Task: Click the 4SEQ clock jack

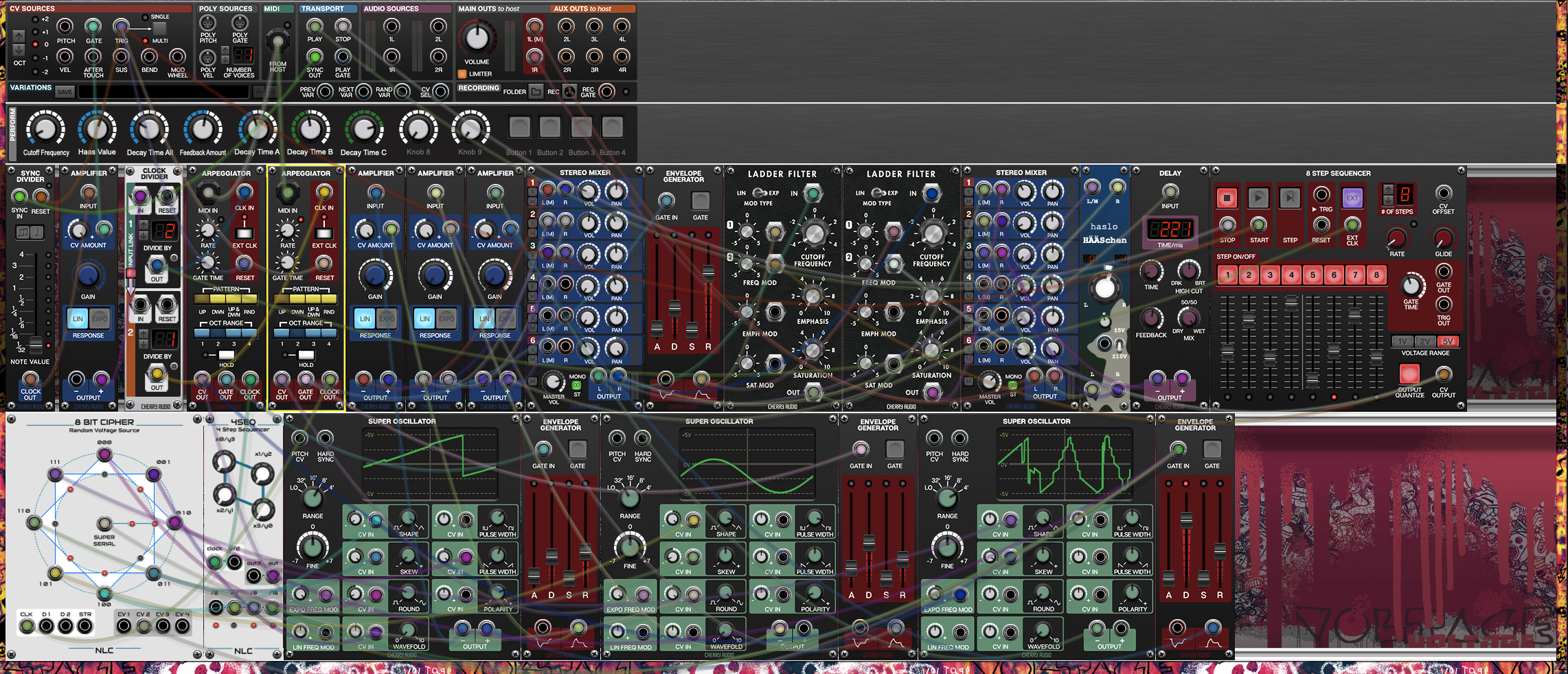Action: [x=215, y=563]
